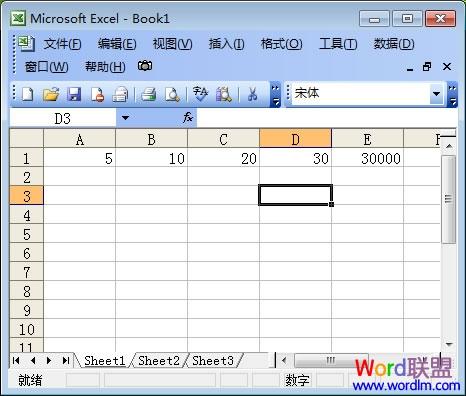Open the Name Box dropdown arrow
Viewport: 466px width, 396px height.
click(125, 118)
